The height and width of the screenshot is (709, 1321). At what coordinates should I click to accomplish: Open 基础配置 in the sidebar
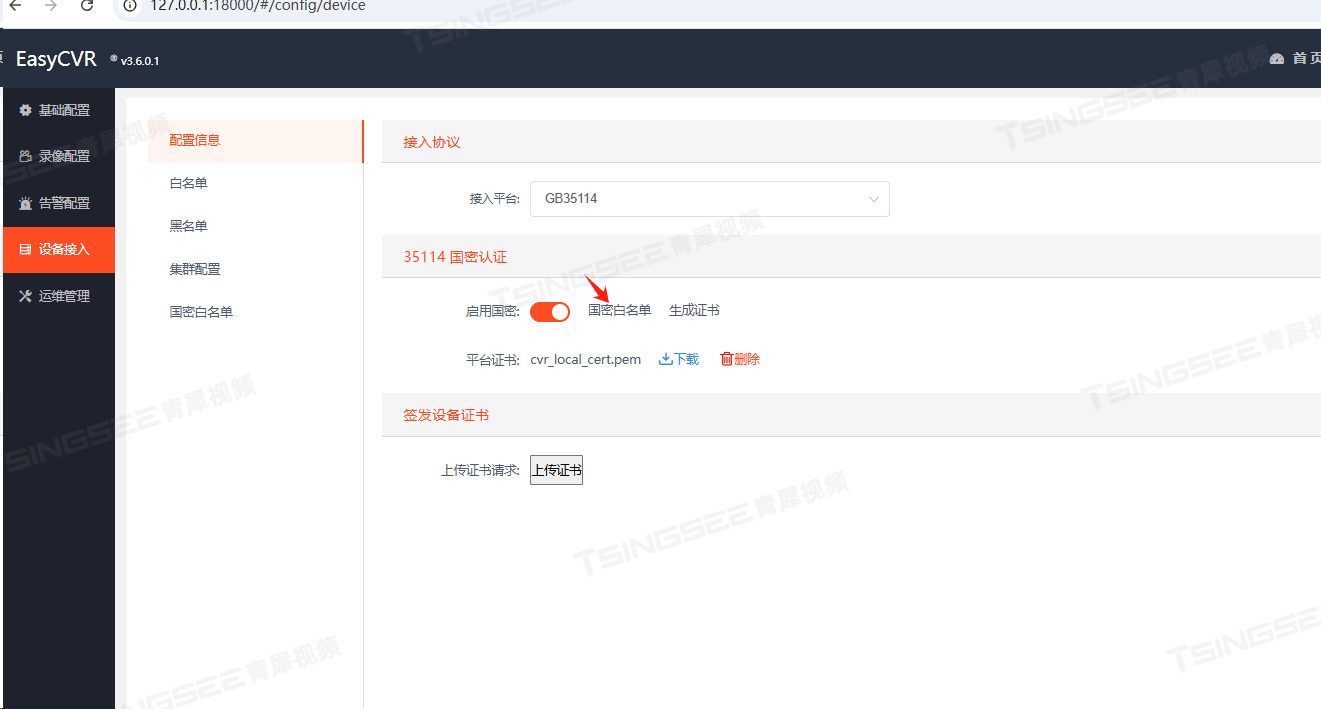(59, 110)
